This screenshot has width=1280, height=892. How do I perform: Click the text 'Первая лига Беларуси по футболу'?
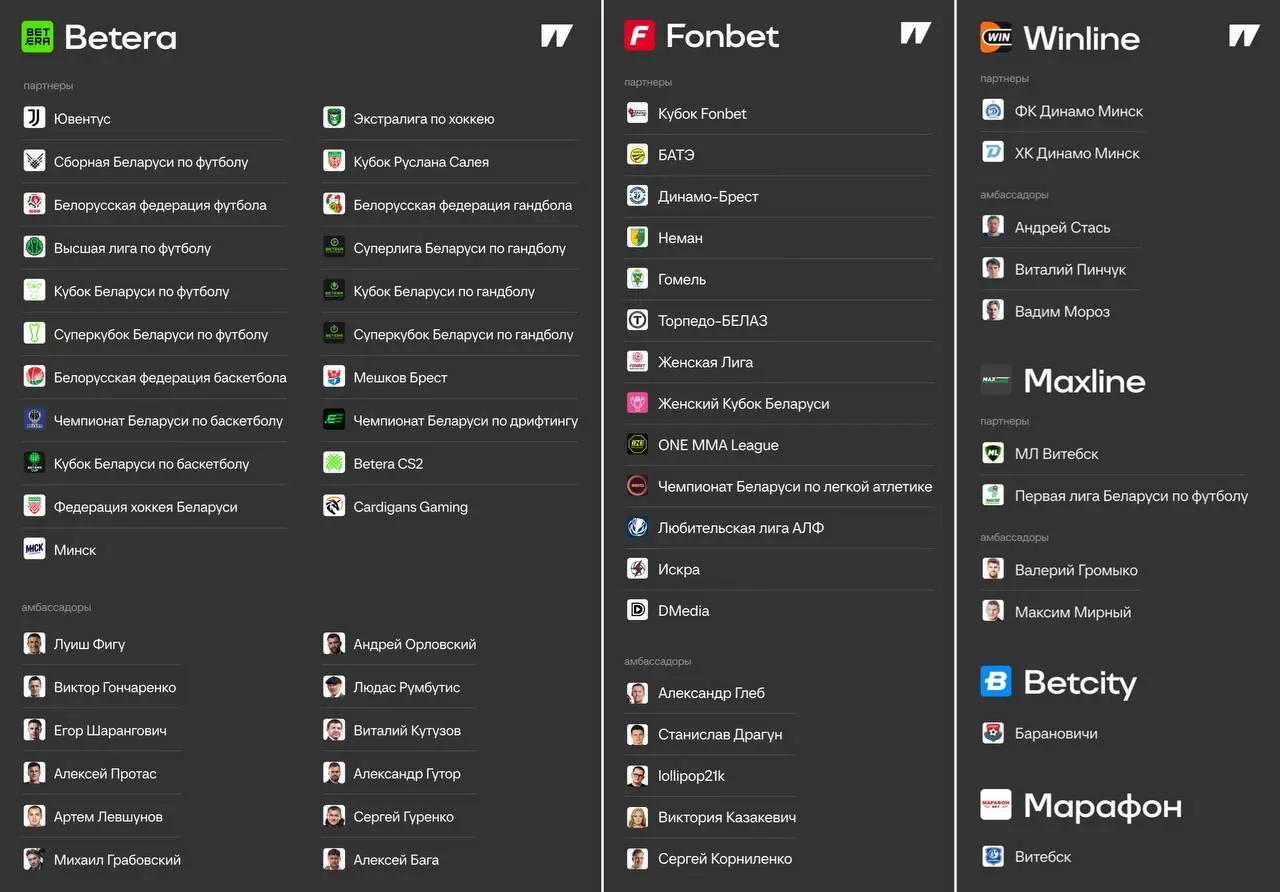[1132, 495]
